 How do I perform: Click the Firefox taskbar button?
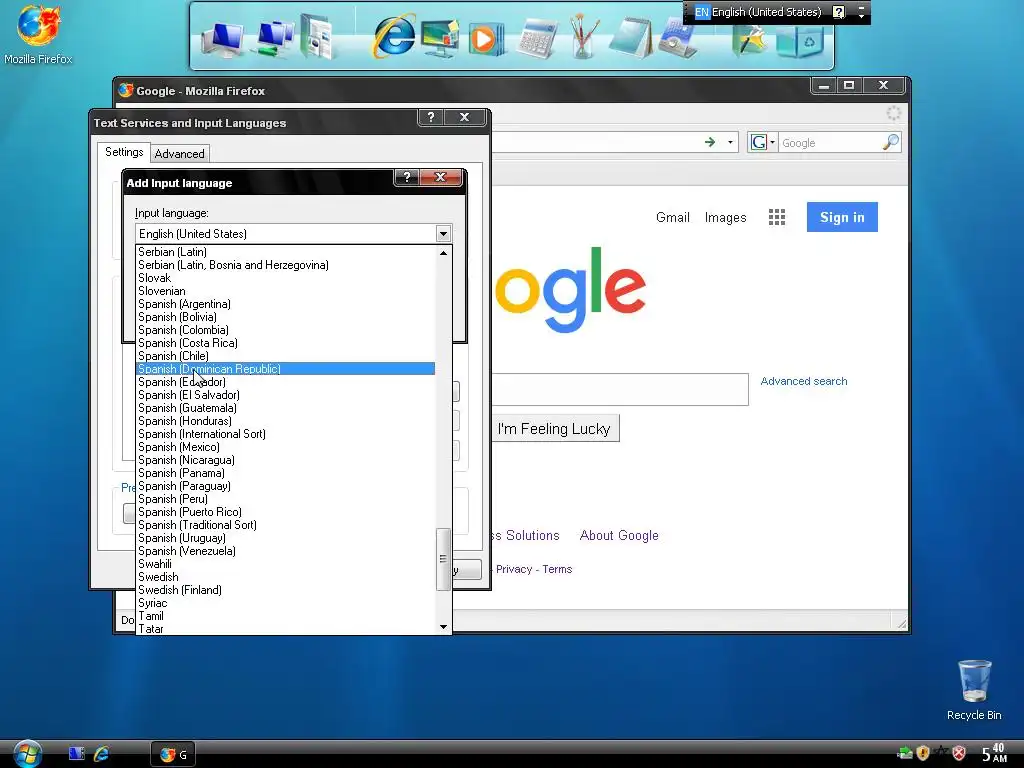172,754
